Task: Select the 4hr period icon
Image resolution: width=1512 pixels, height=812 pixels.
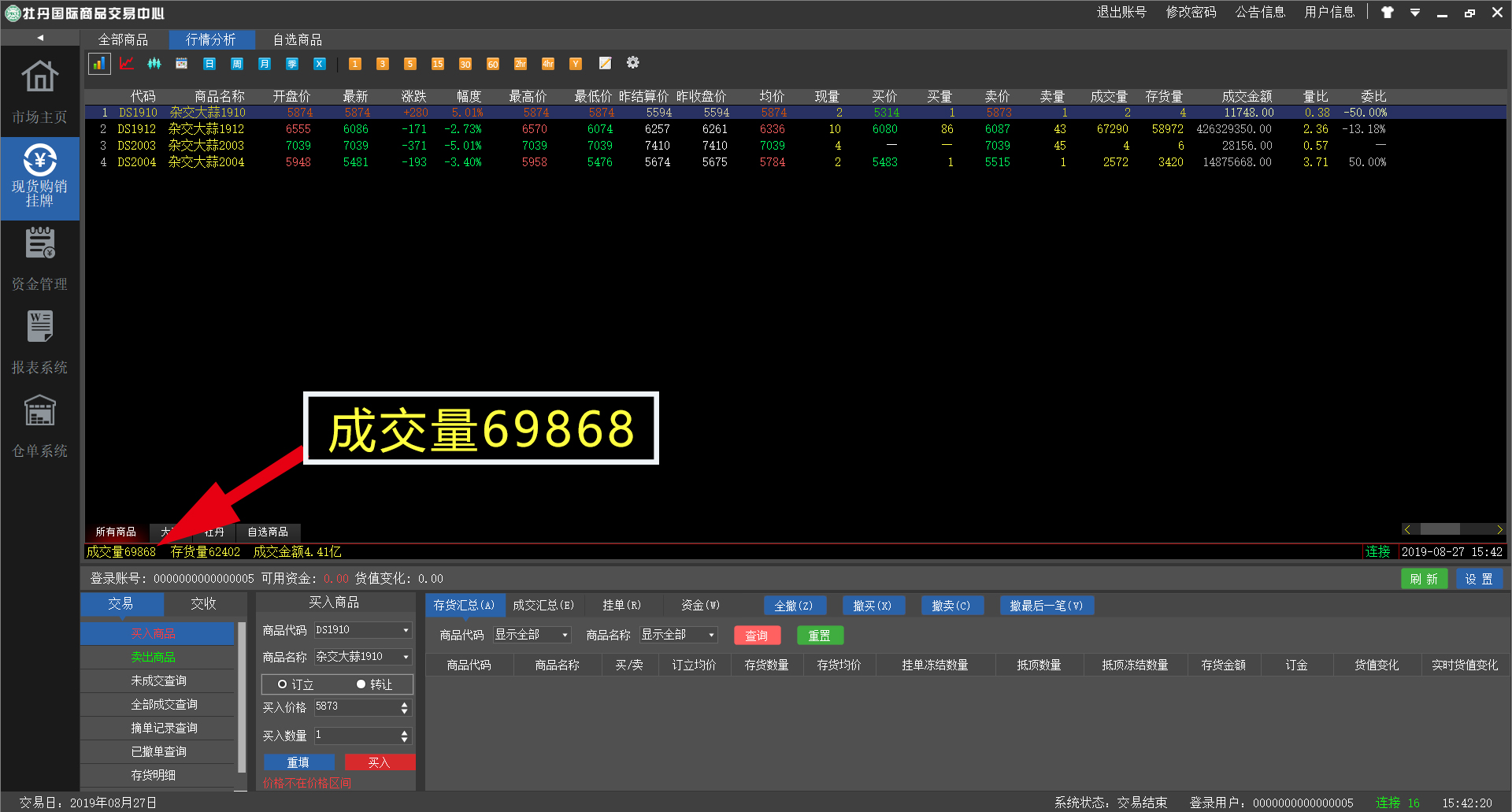Action: [x=548, y=64]
